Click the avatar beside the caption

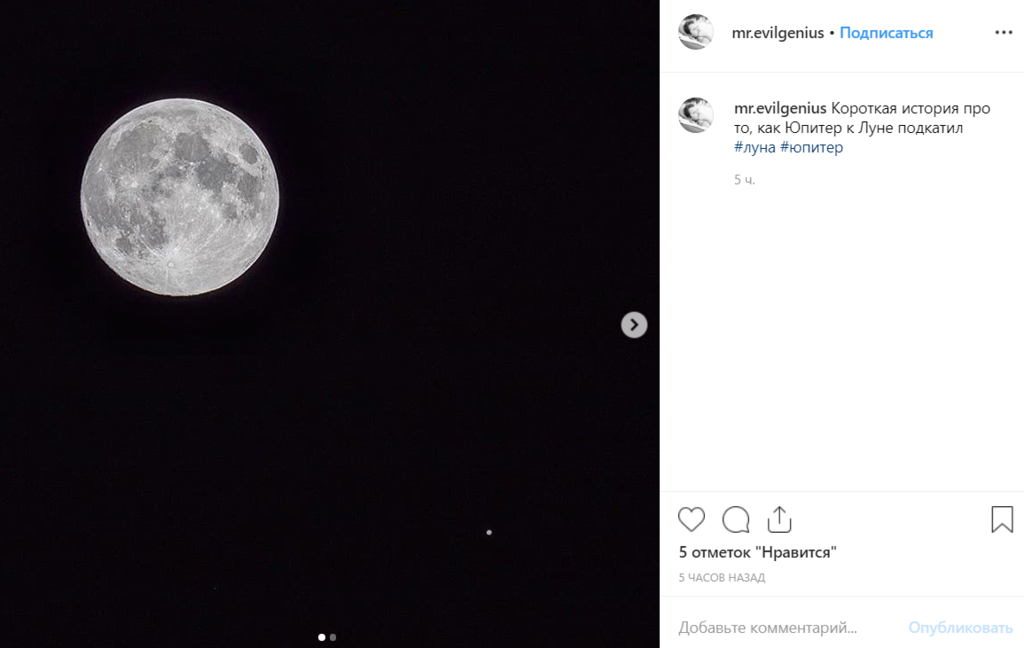point(696,115)
